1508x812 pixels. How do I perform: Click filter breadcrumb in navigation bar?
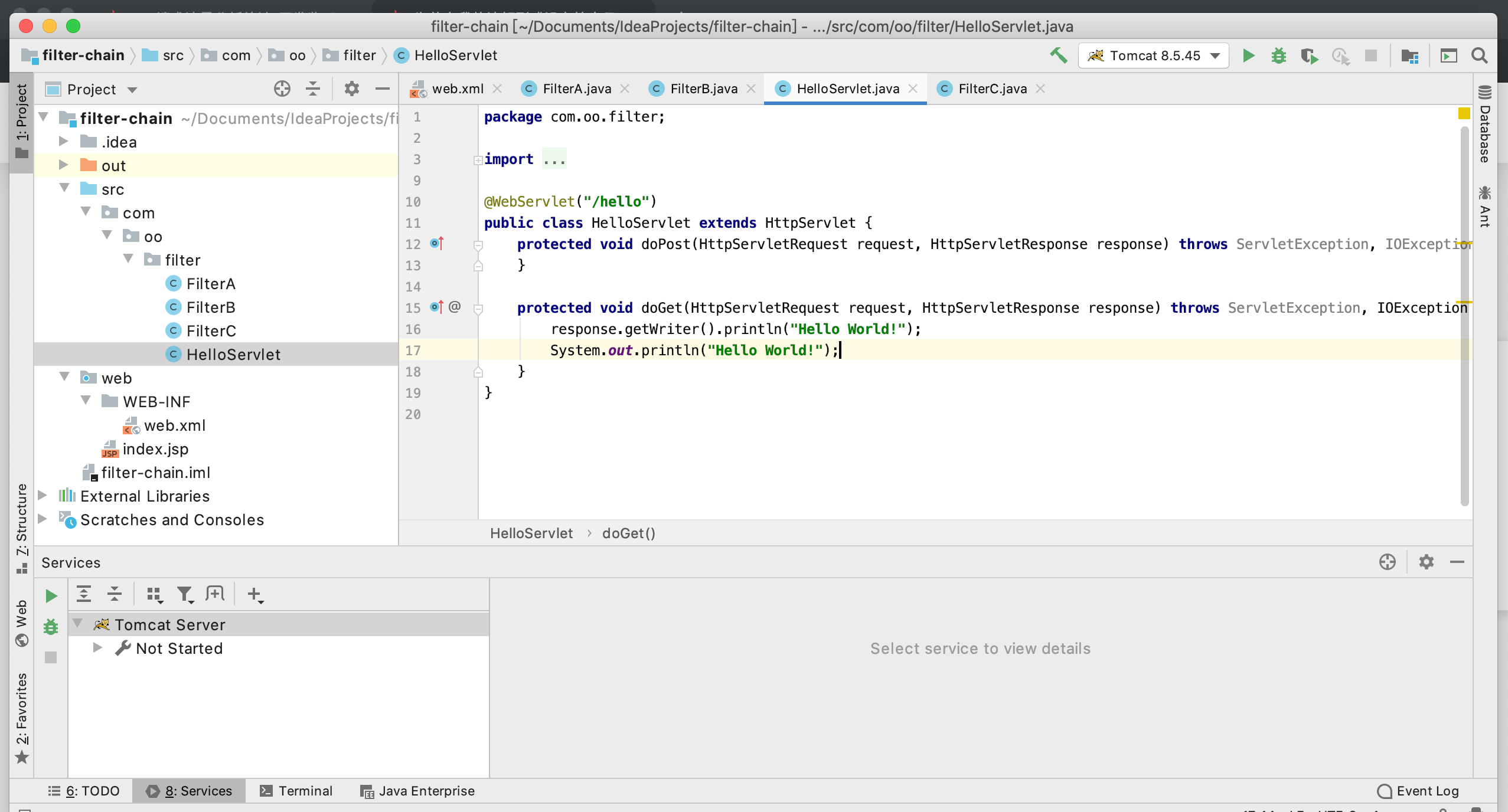pos(350,55)
